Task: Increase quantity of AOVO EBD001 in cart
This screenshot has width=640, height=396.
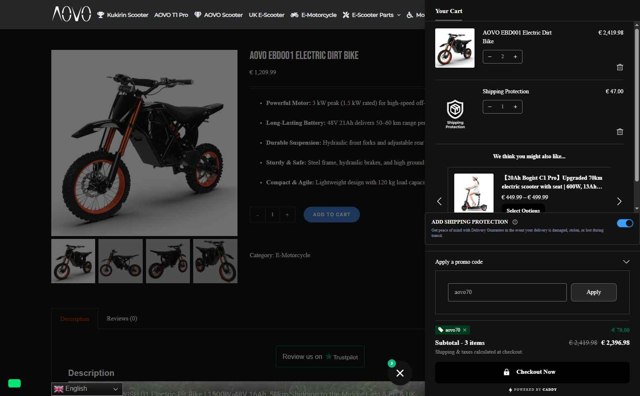Action: [x=515, y=57]
